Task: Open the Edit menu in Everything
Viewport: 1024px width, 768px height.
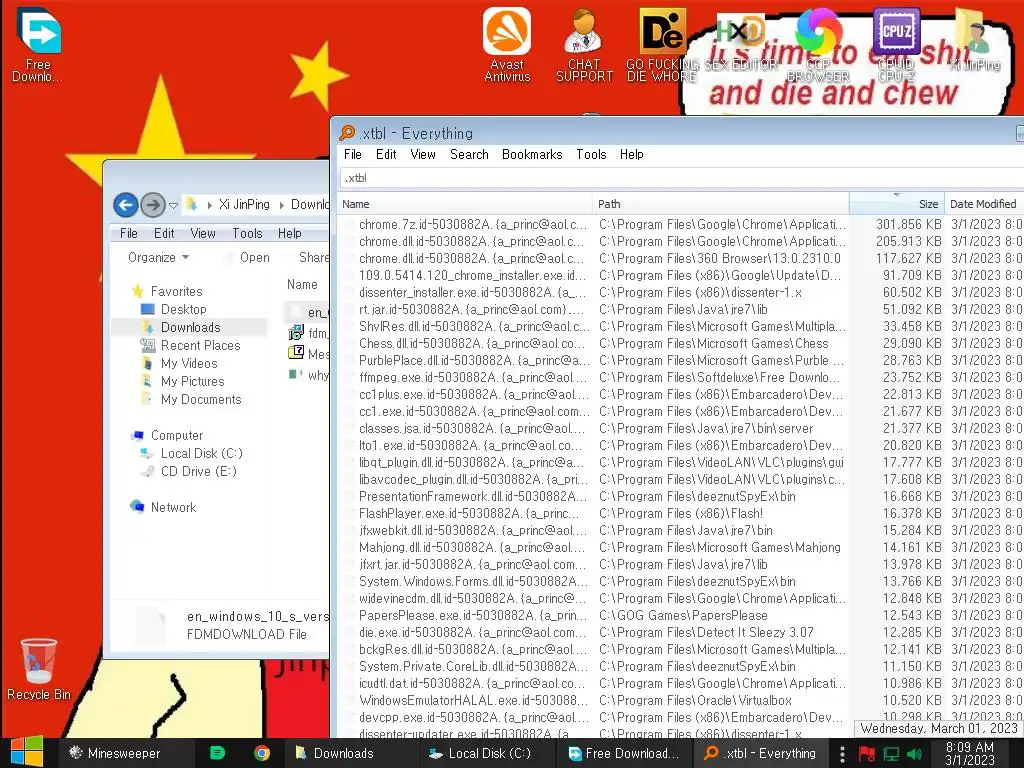Action: click(x=386, y=154)
